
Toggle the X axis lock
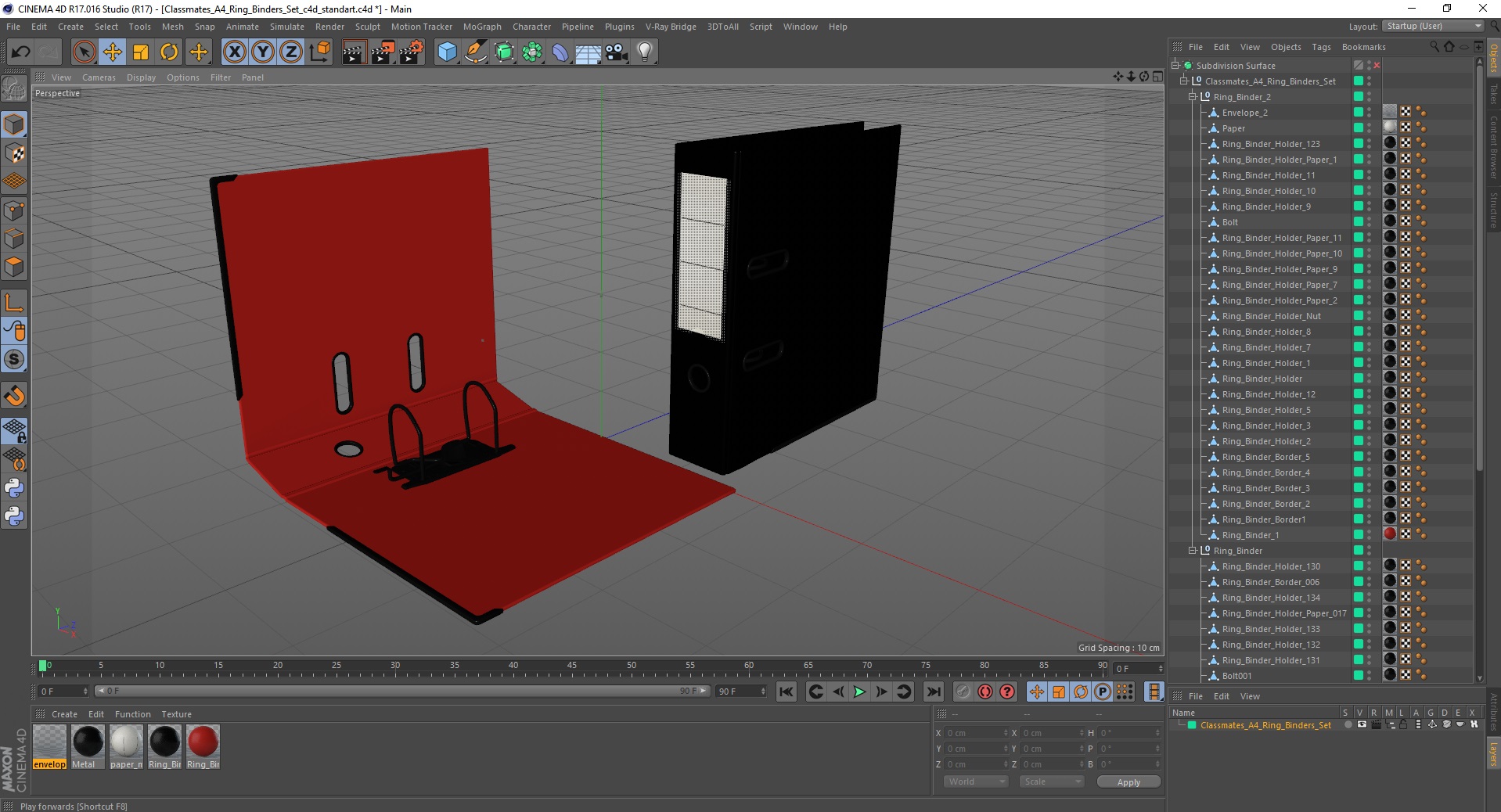coord(234,52)
